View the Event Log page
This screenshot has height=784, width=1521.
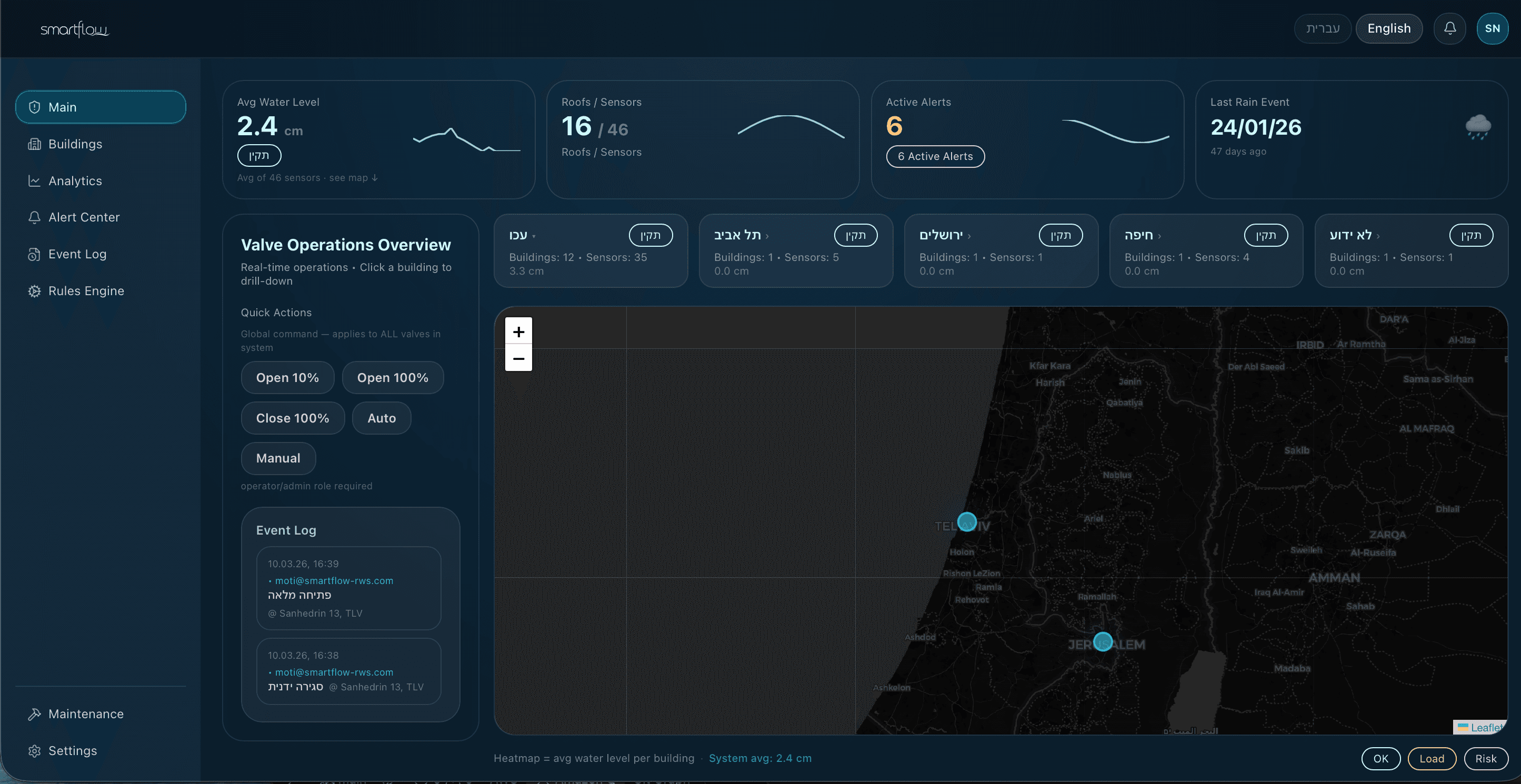77,254
